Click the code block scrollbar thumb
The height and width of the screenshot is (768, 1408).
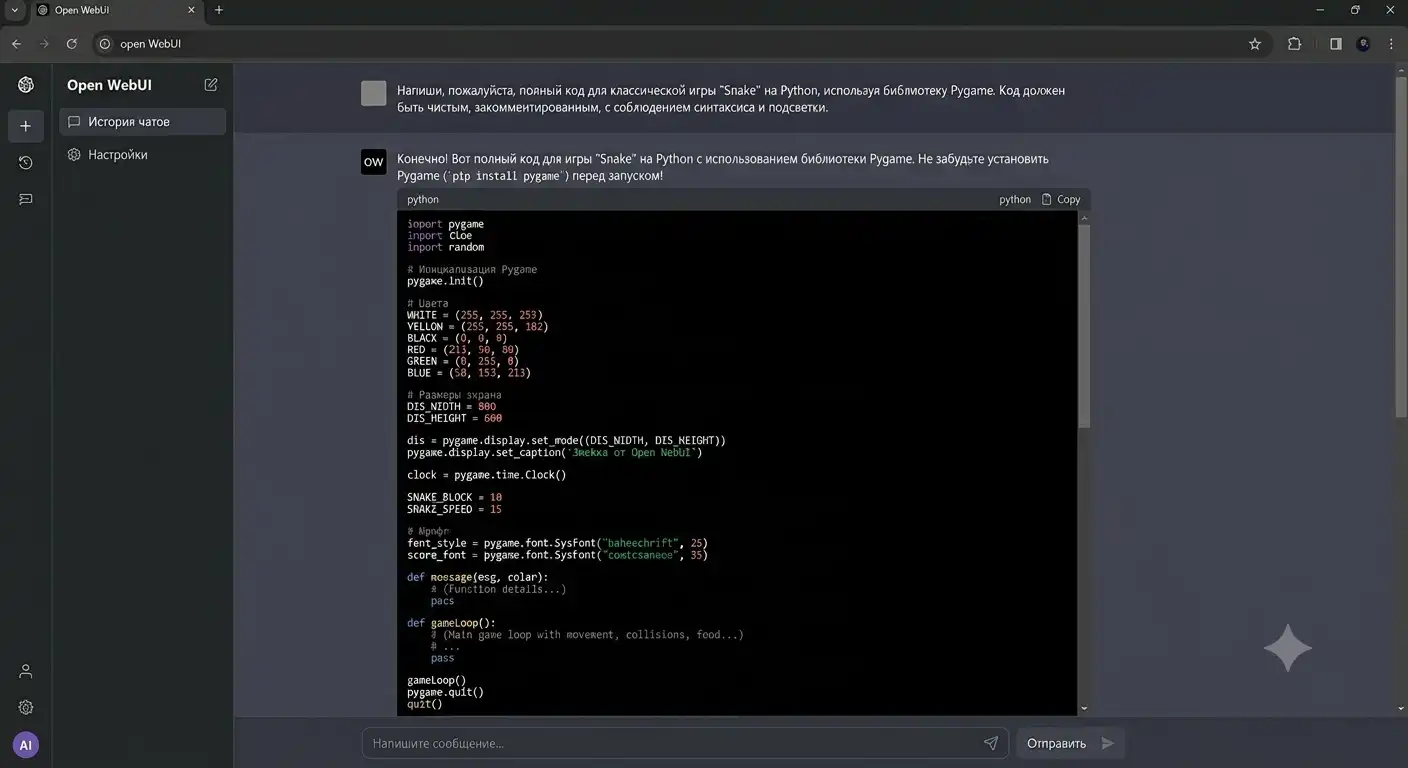coord(1084,325)
